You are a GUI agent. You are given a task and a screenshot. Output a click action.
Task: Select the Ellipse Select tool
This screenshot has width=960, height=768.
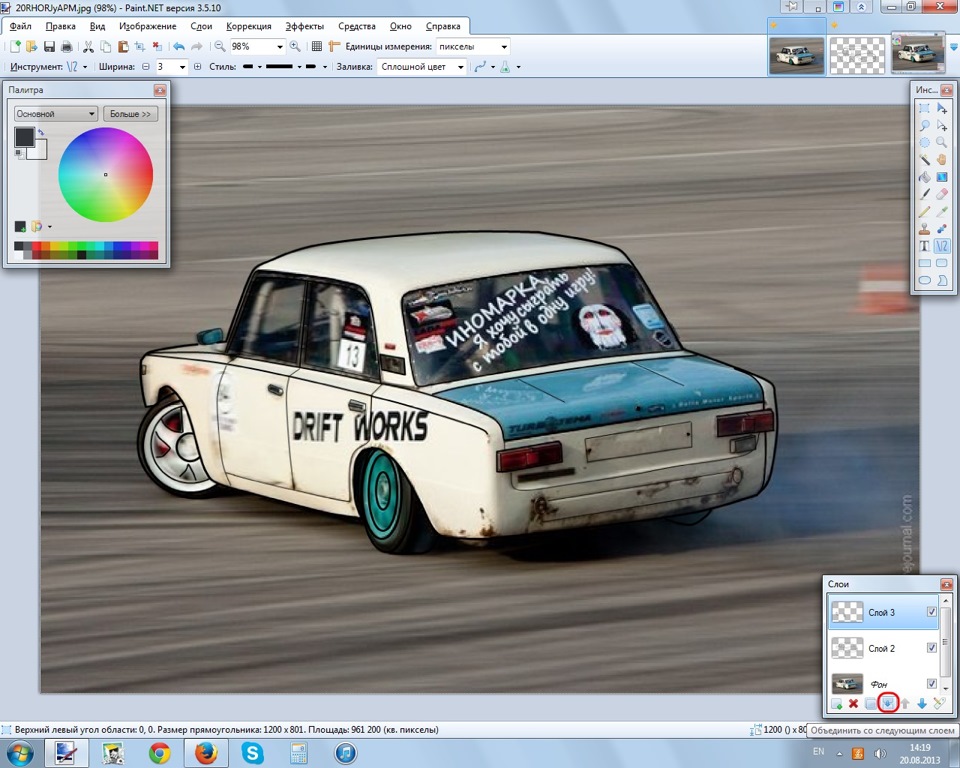tap(924, 143)
